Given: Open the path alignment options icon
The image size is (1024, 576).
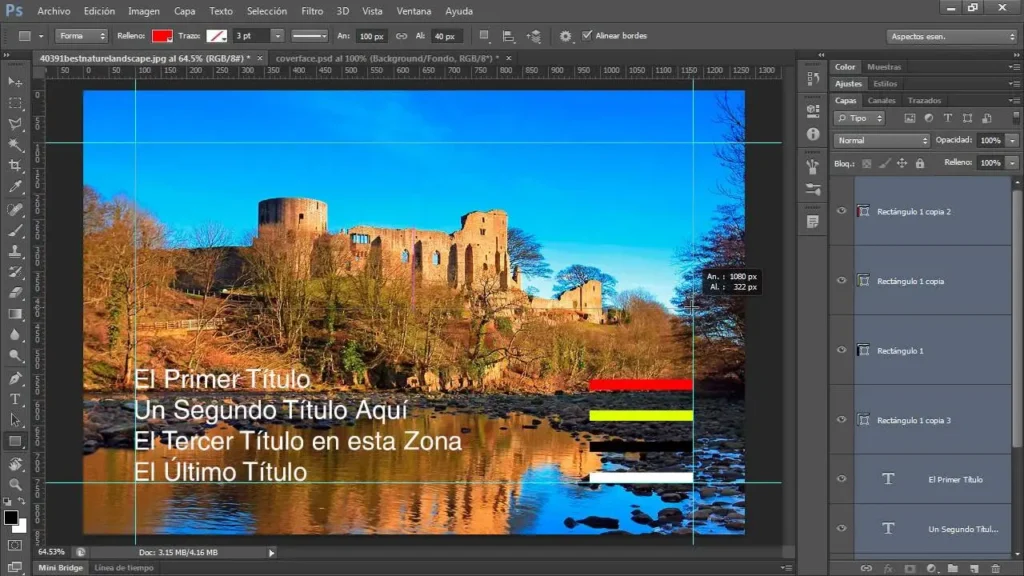Looking at the screenshot, I should pyautogui.click(x=508, y=37).
